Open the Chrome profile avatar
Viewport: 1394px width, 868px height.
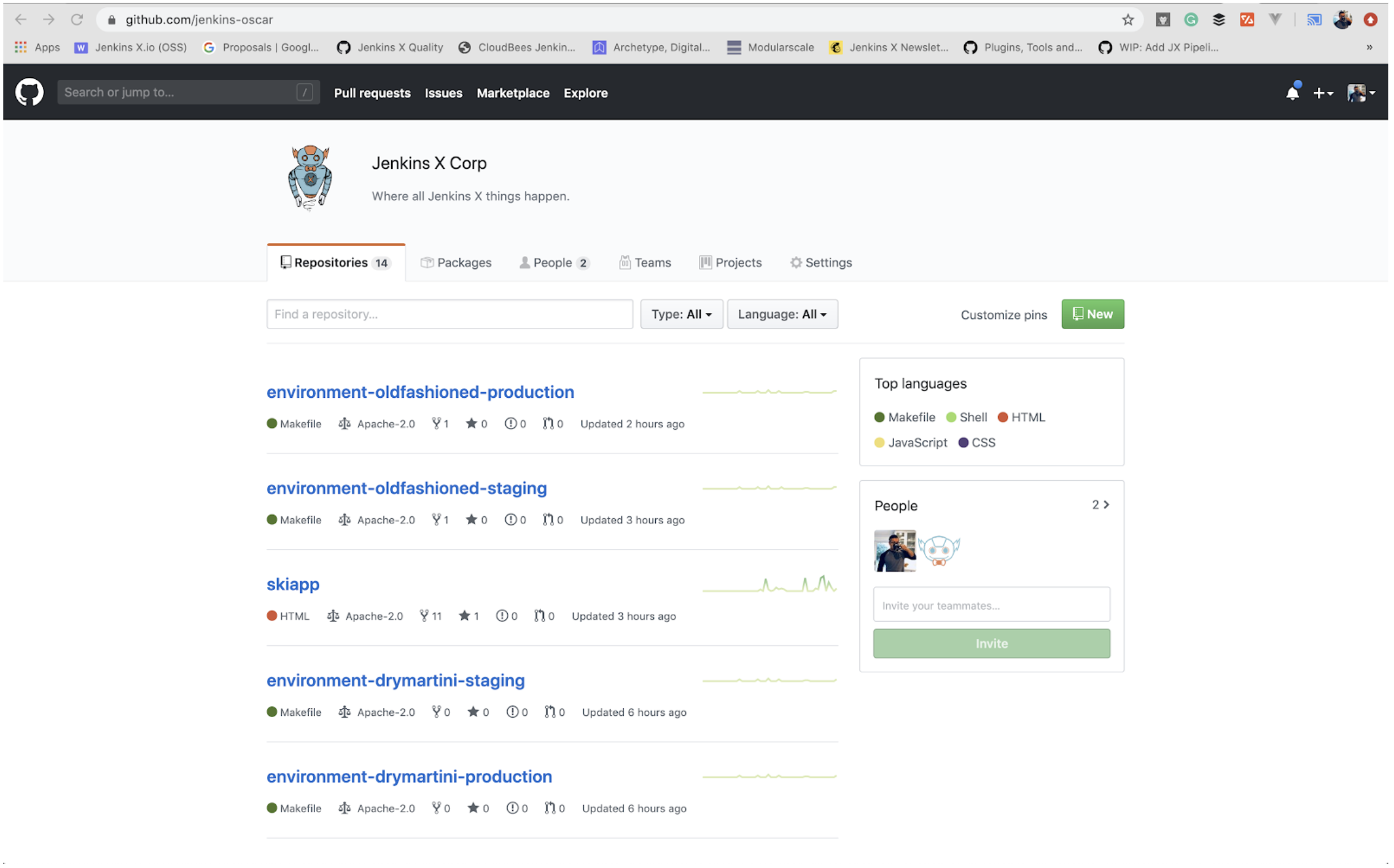click(x=1342, y=20)
